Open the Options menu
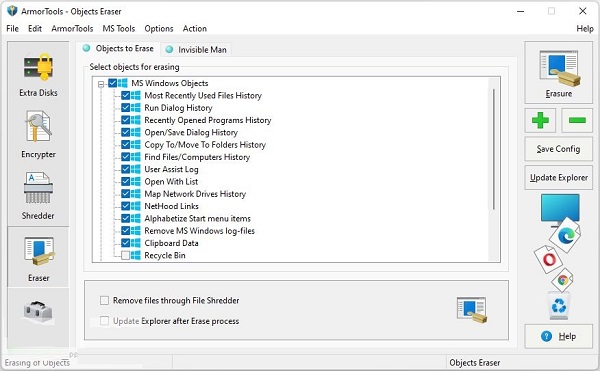The height and width of the screenshot is (371, 600). (x=158, y=29)
